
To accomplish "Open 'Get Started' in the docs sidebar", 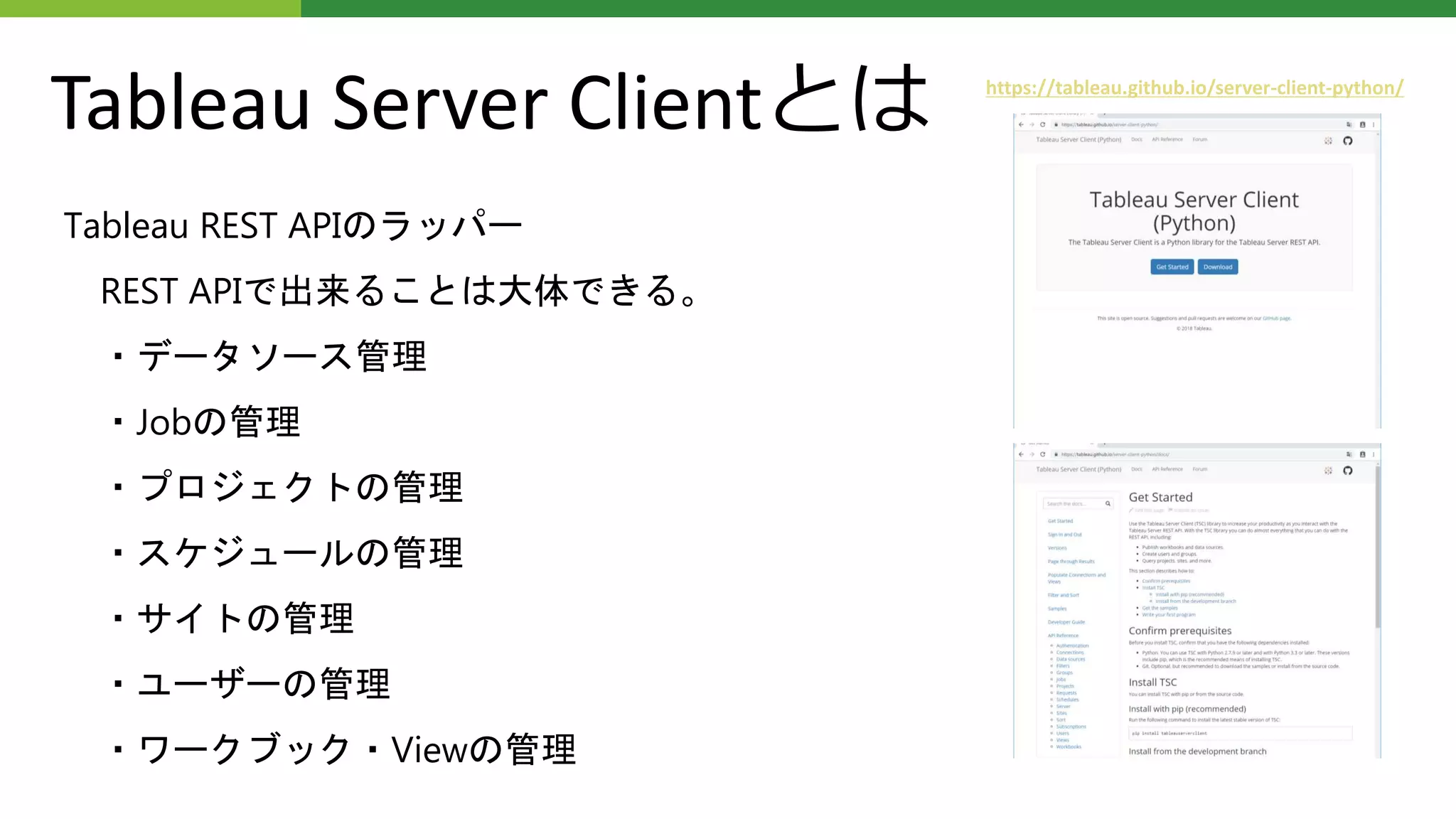I will 1060,521.
